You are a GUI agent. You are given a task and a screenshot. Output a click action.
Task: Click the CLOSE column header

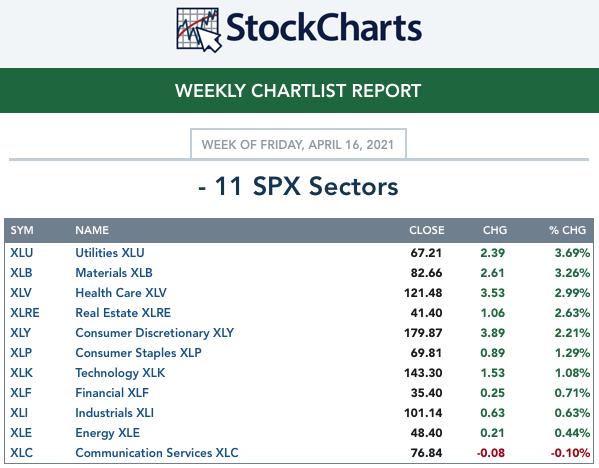coord(427,230)
